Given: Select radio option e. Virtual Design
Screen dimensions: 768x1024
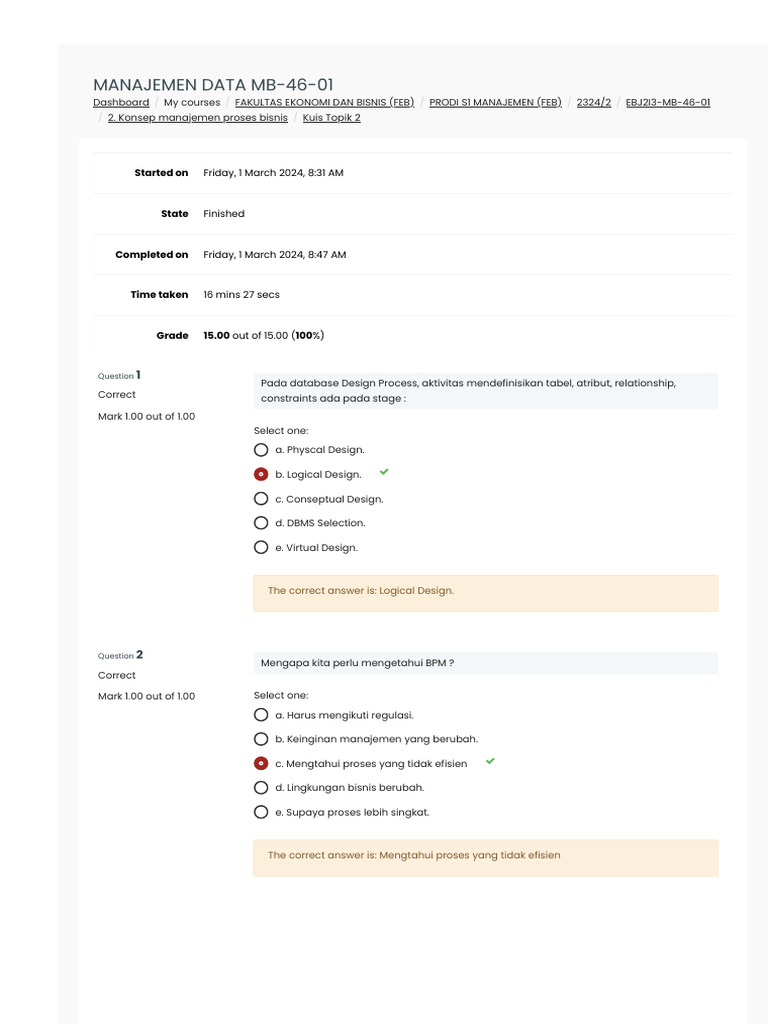Looking at the screenshot, I should tap(261, 548).
